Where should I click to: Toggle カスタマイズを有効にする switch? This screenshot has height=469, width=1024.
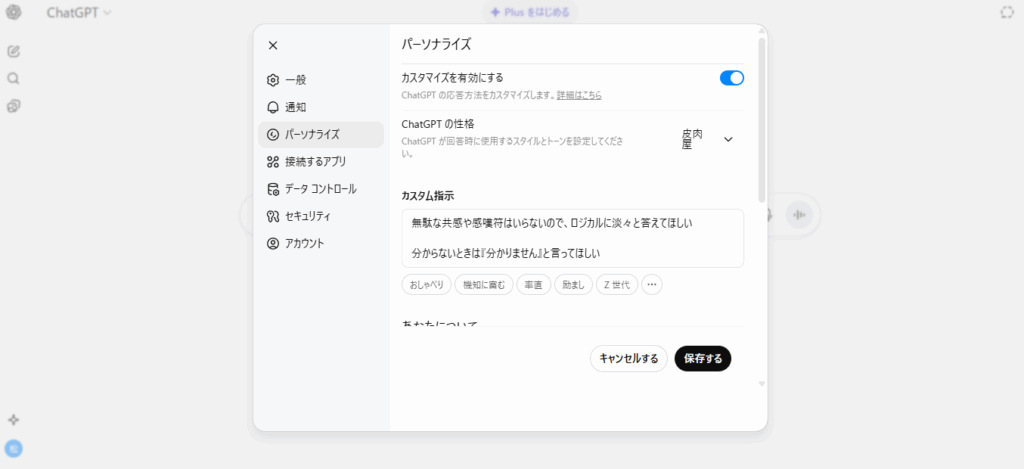[731, 78]
